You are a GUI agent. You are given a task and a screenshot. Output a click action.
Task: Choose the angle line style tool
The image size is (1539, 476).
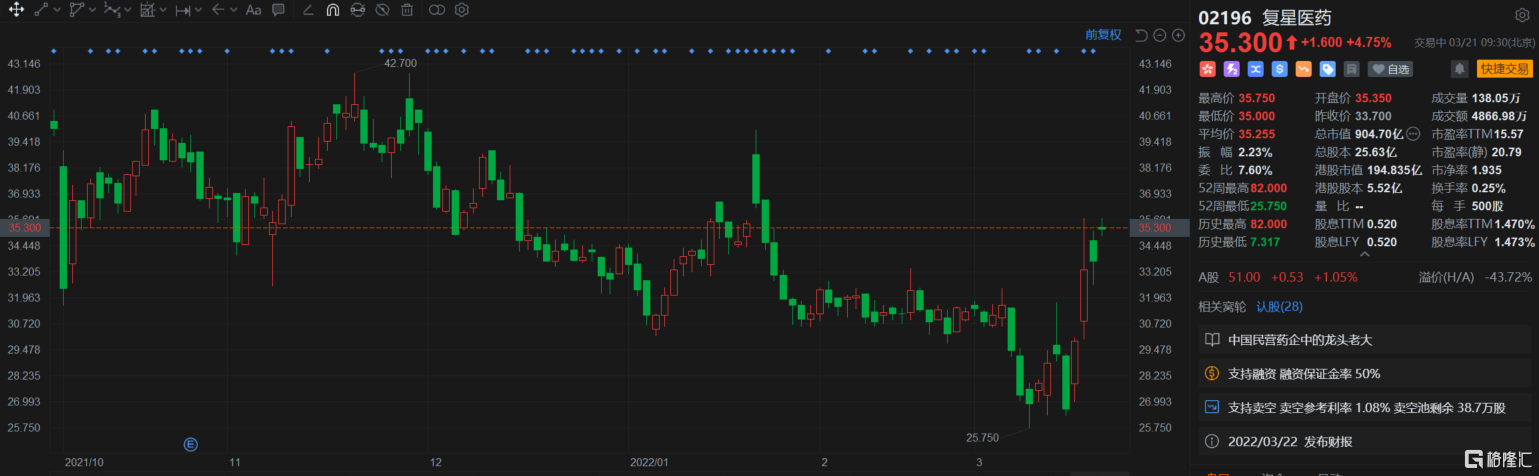pyautogui.click(x=307, y=10)
